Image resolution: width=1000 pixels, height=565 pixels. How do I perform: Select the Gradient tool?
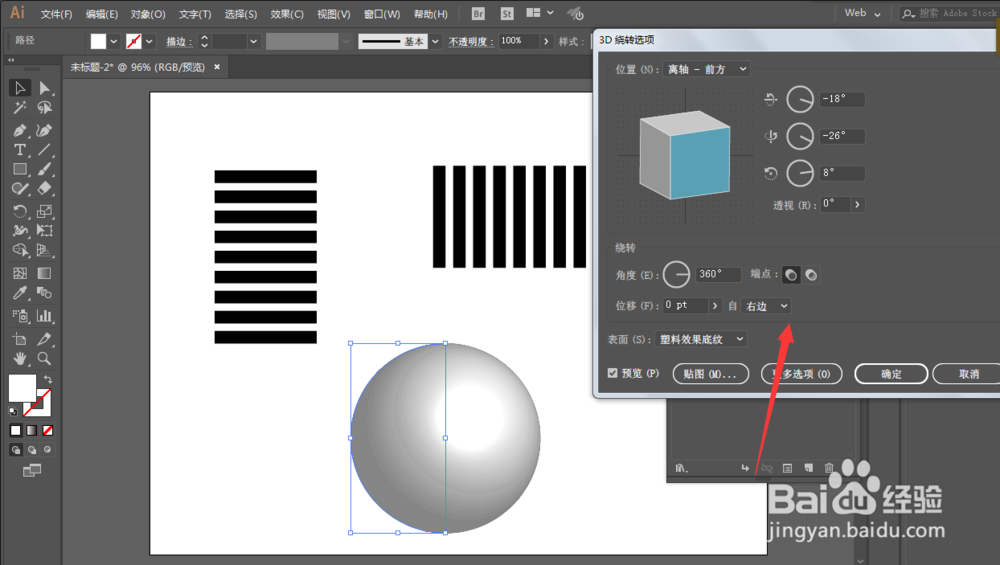[44, 274]
